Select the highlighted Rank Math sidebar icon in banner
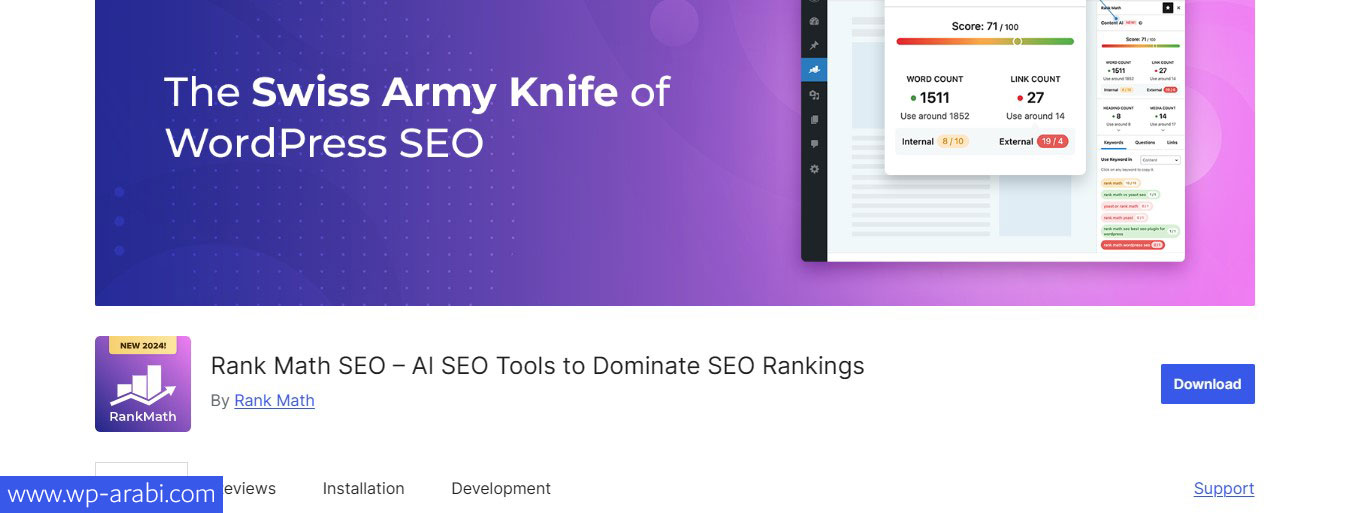The height and width of the screenshot is (513, 1346). [814, 70]
